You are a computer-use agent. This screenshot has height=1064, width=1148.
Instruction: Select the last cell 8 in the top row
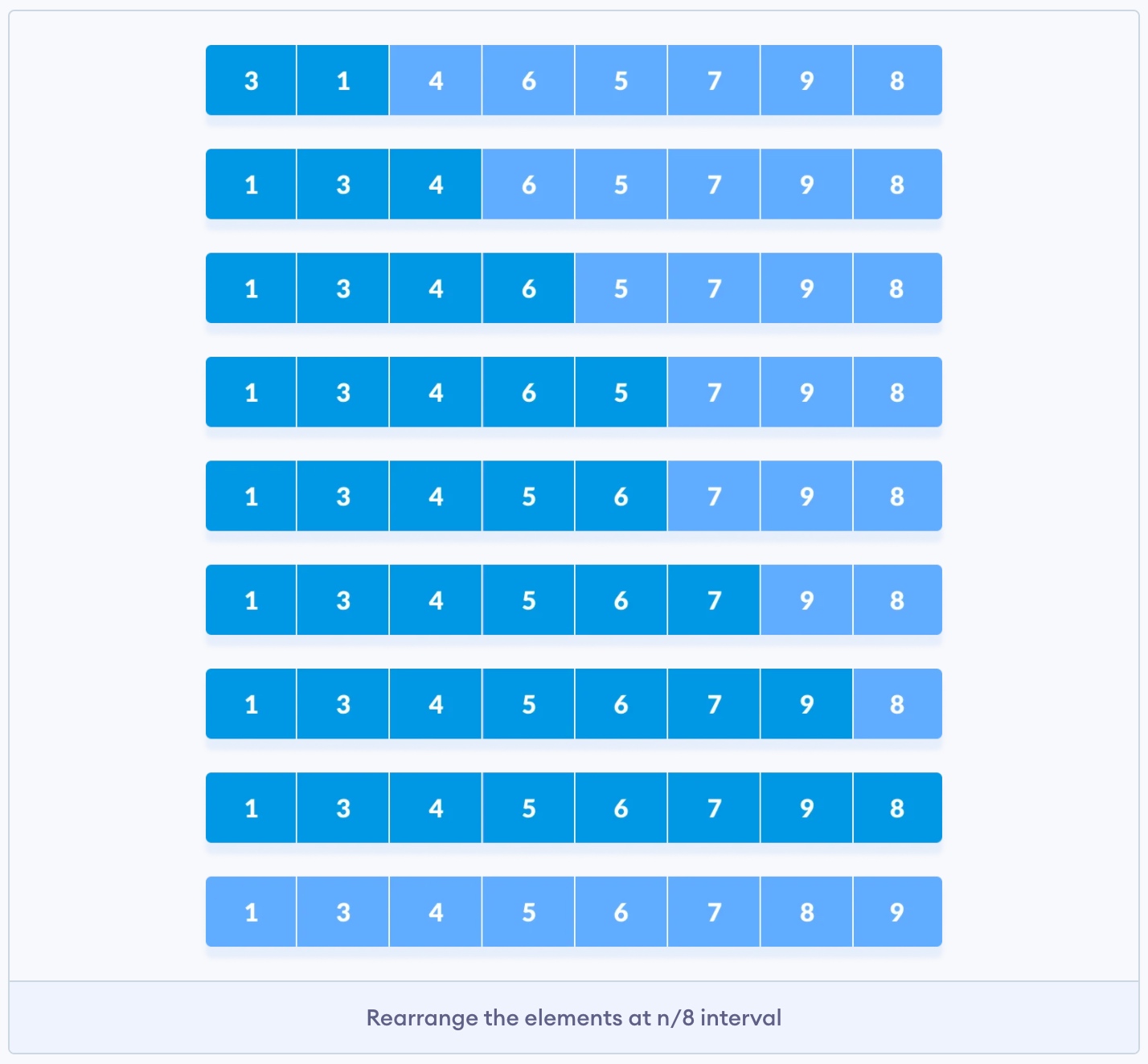(897, 80)
